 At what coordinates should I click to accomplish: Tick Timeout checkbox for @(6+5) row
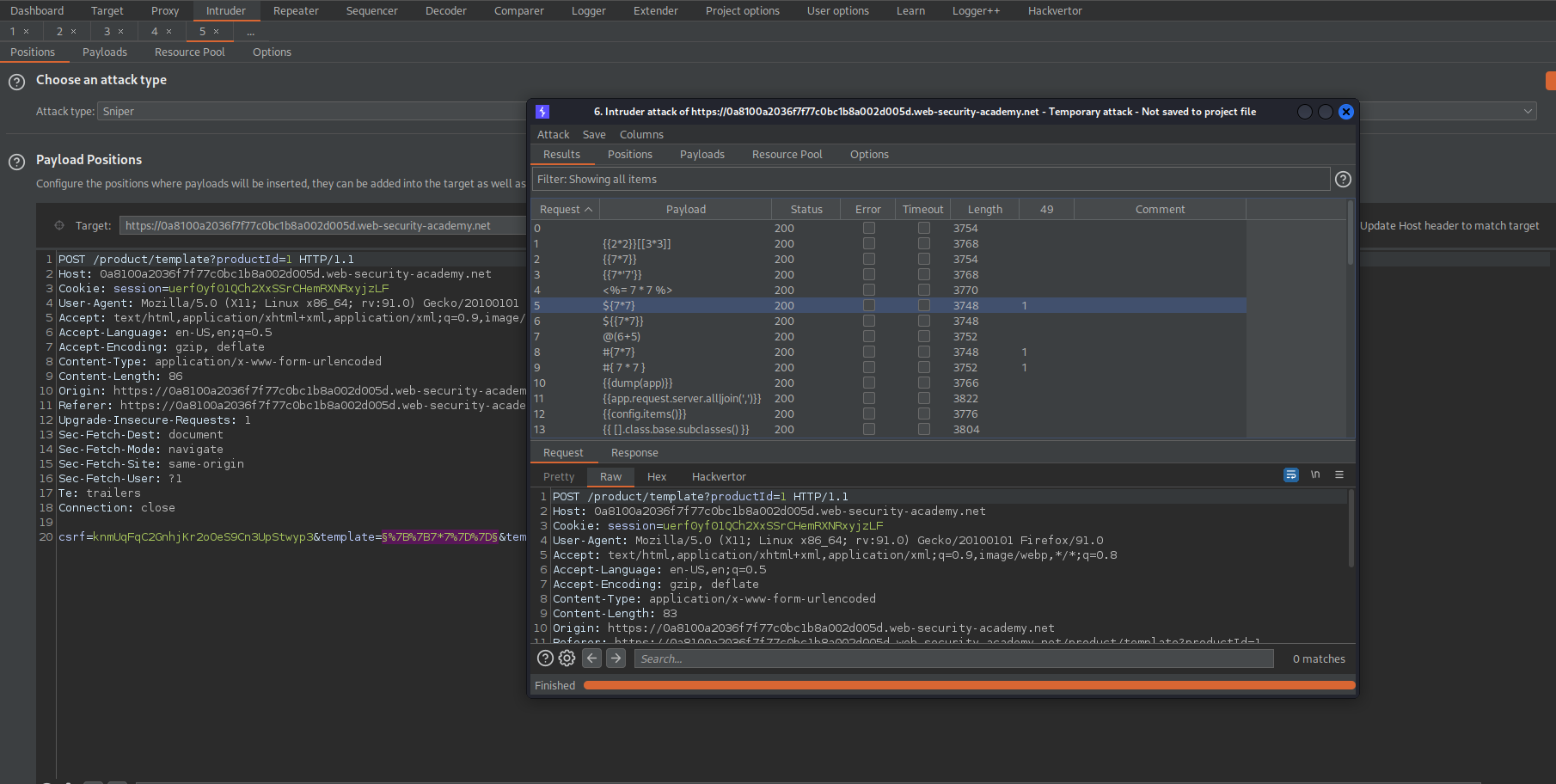924,336
